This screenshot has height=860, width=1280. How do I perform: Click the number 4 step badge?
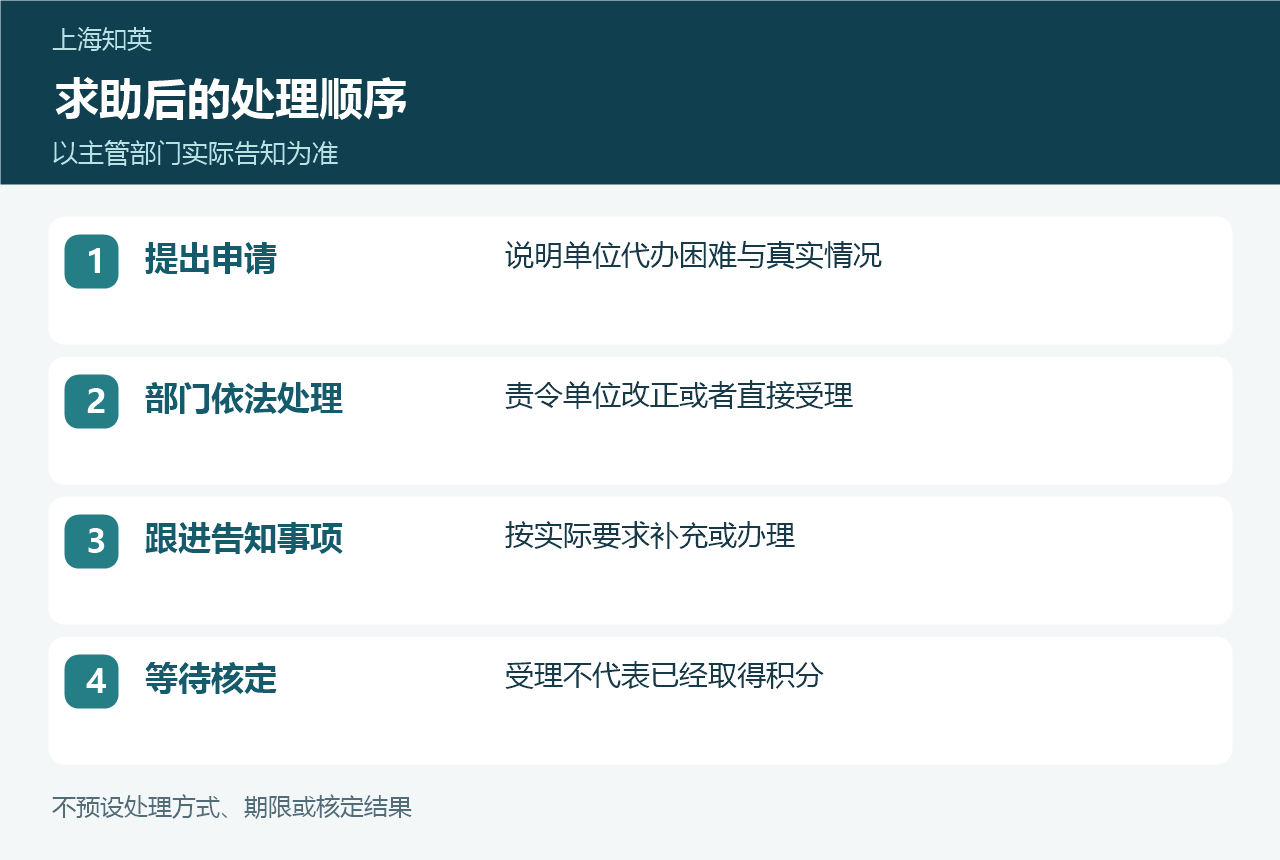(92, 681)
